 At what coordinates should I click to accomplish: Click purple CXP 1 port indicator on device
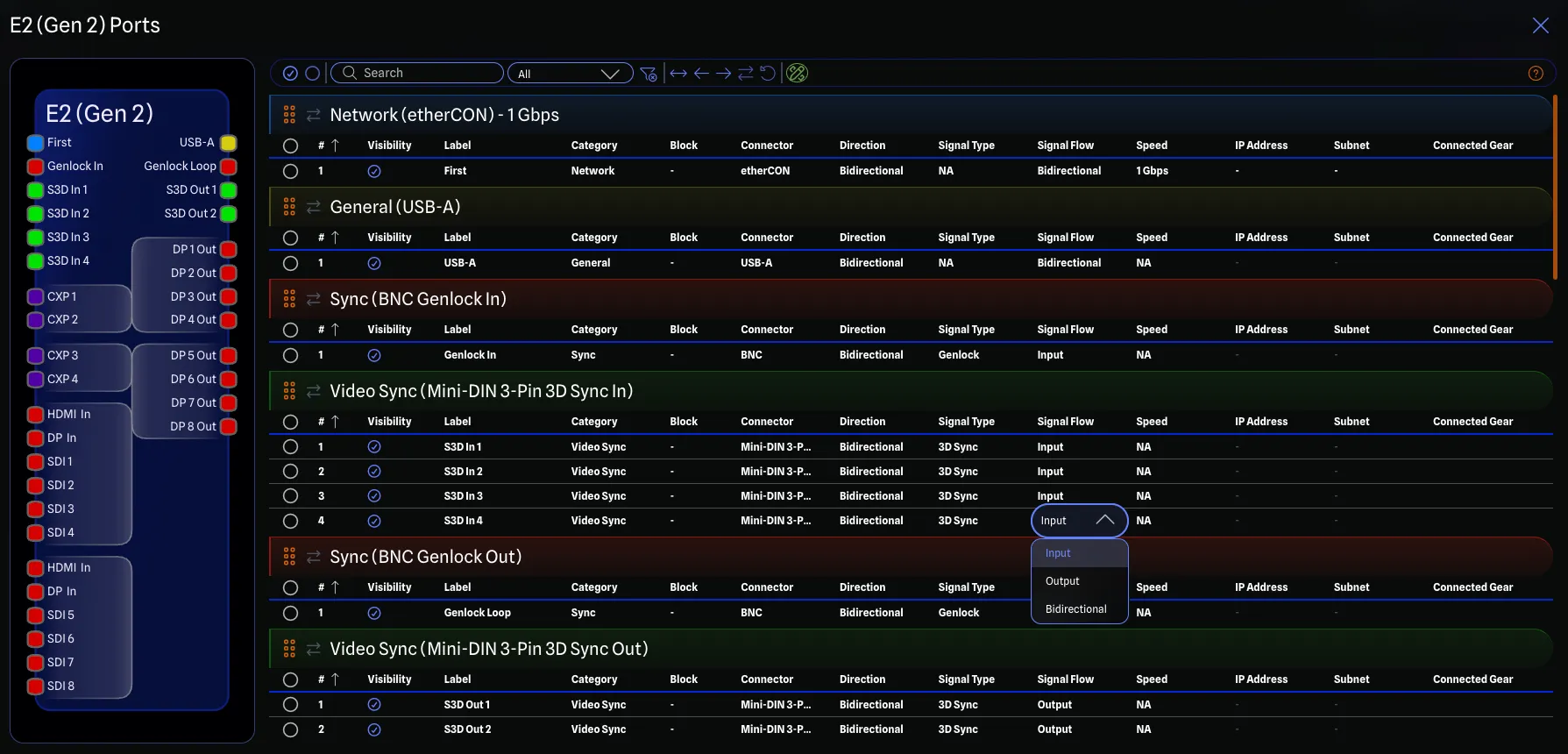point(36,297)
